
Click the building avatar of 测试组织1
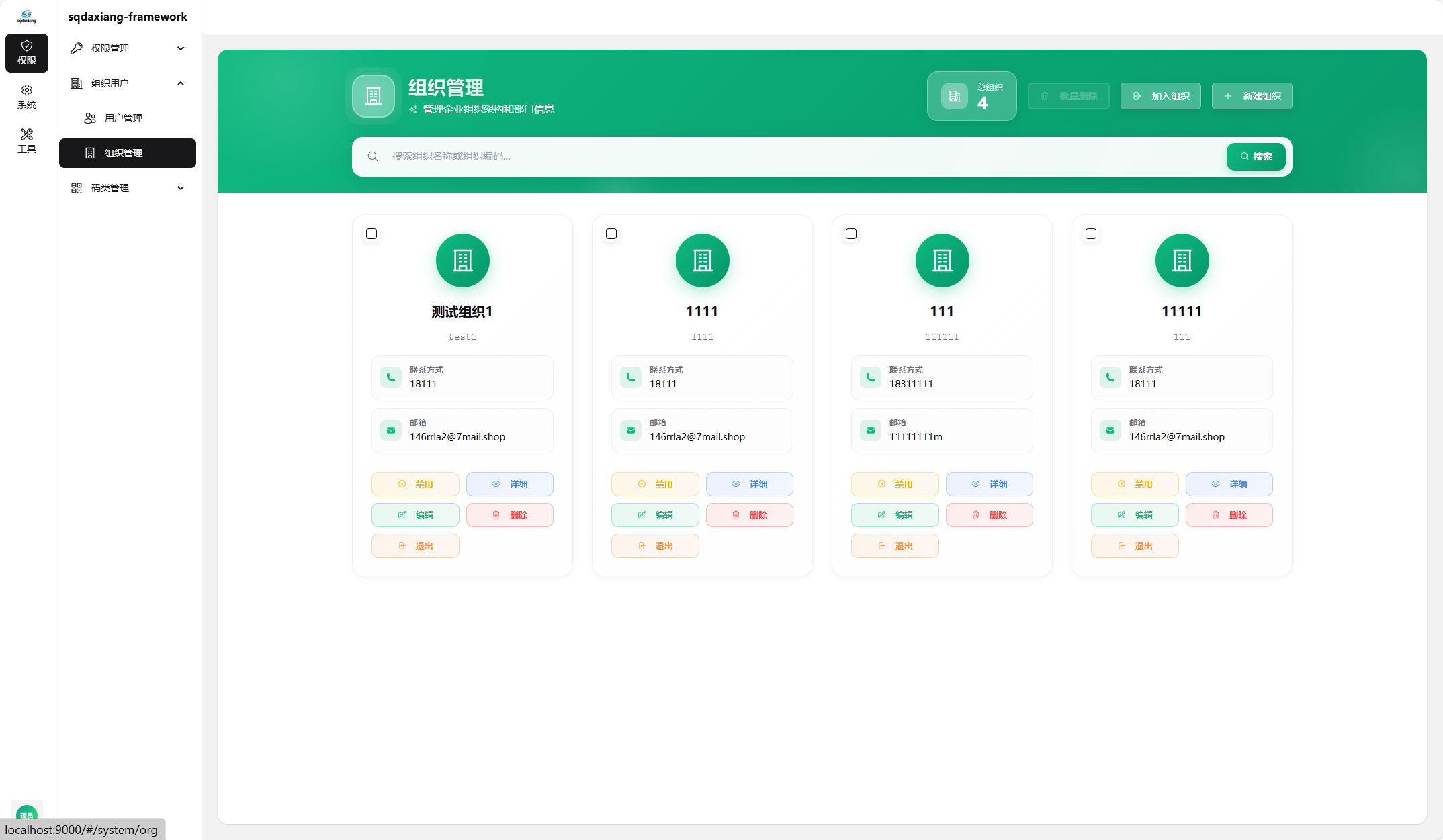click(462, 261)
